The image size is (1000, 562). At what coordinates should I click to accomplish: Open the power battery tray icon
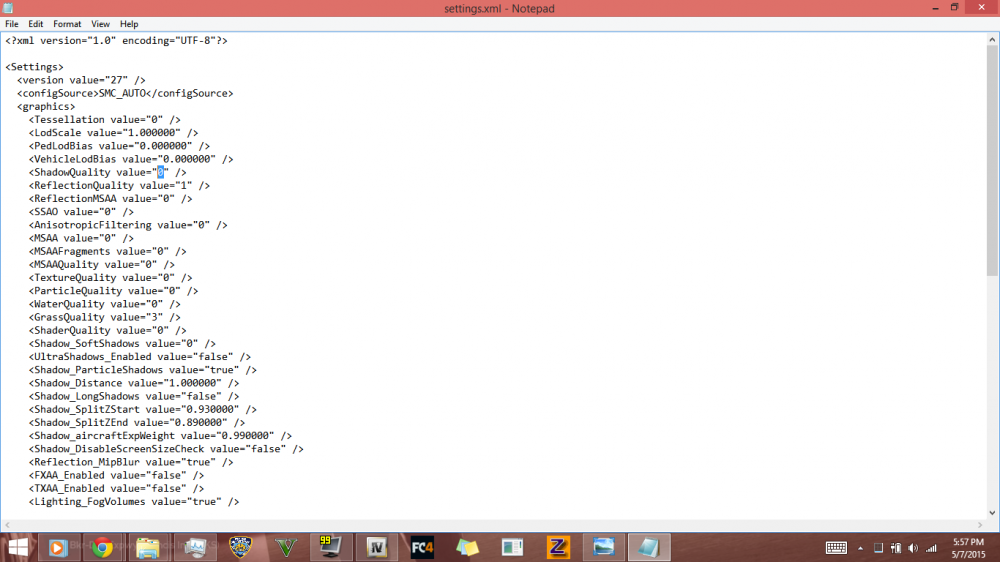[896, 548]
